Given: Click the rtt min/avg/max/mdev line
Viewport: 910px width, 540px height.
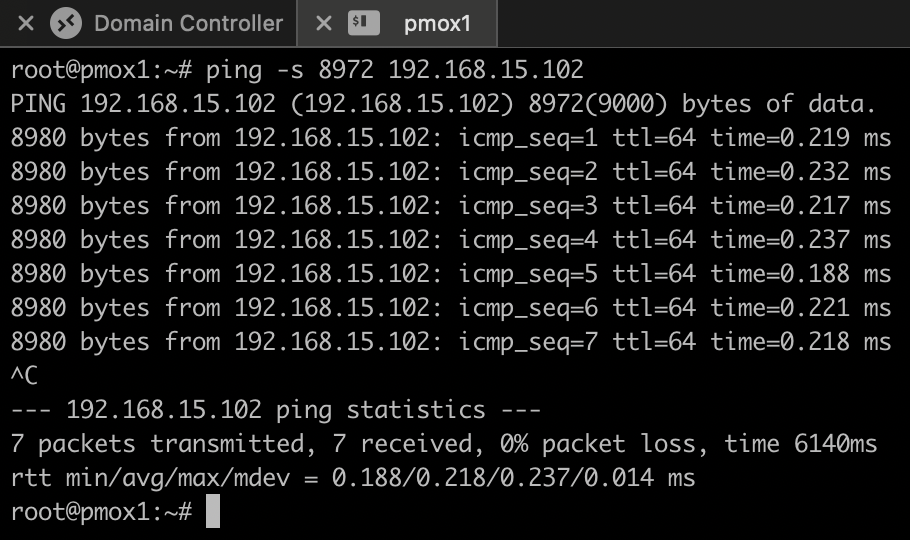Looking at the screenshot, I should tap(353, 478).
